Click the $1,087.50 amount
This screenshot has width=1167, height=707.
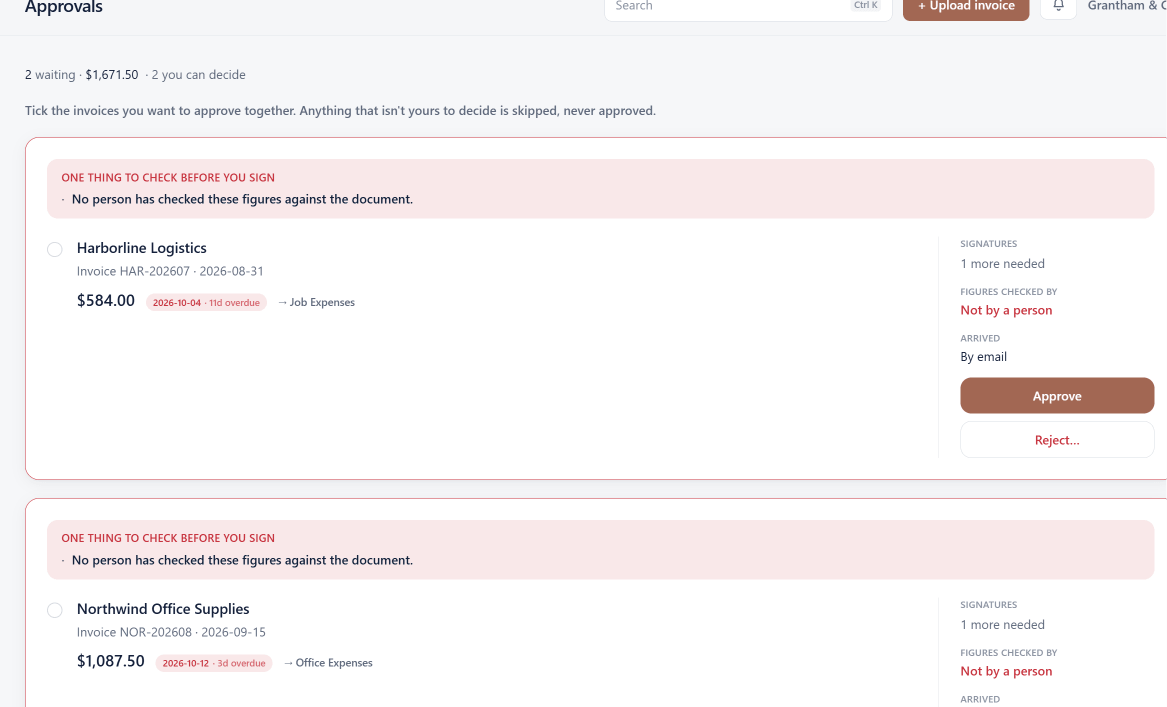point(111,661)
